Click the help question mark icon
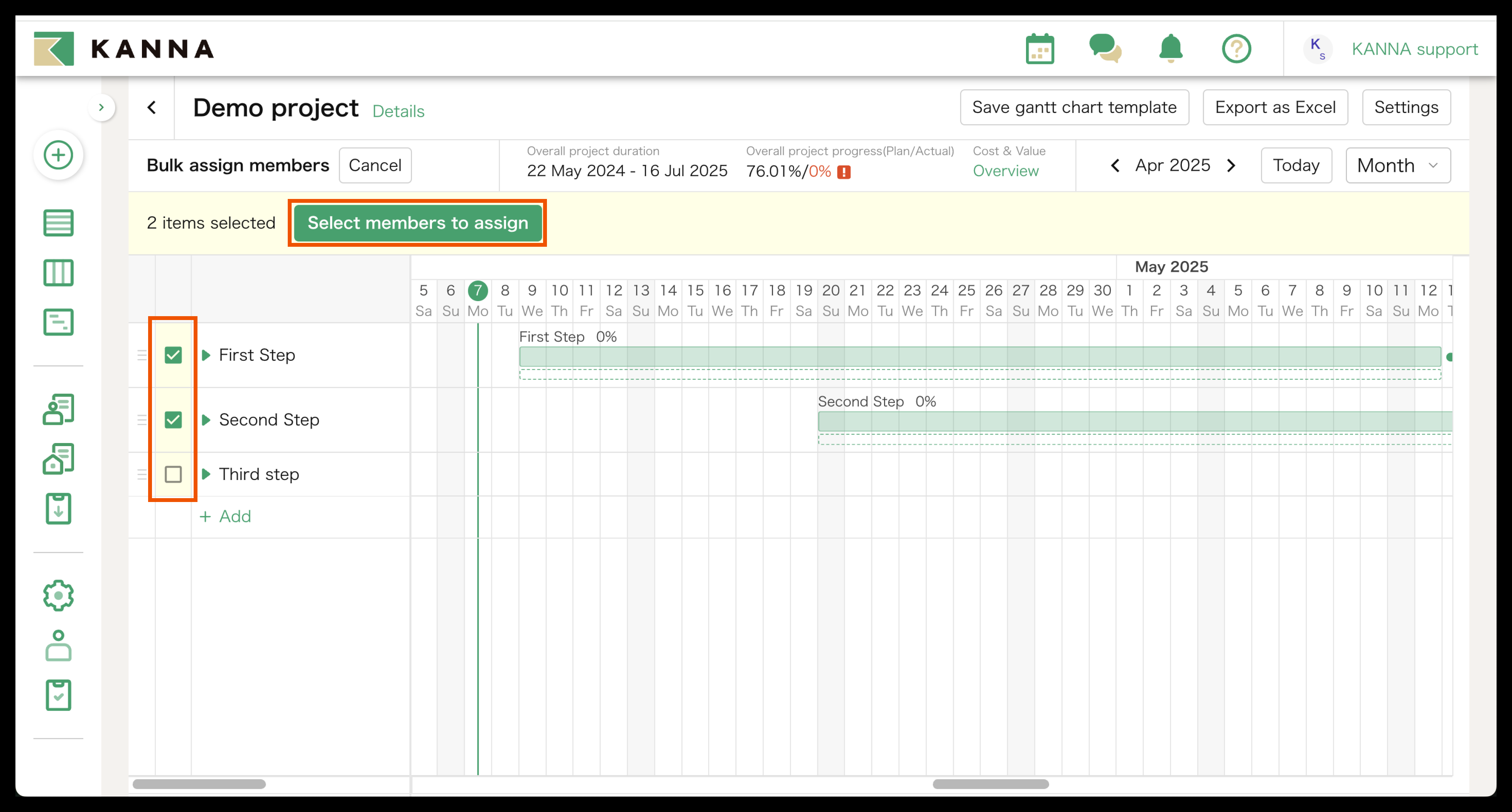This screenshot has height=812, width=1512. click(1236, 49)
